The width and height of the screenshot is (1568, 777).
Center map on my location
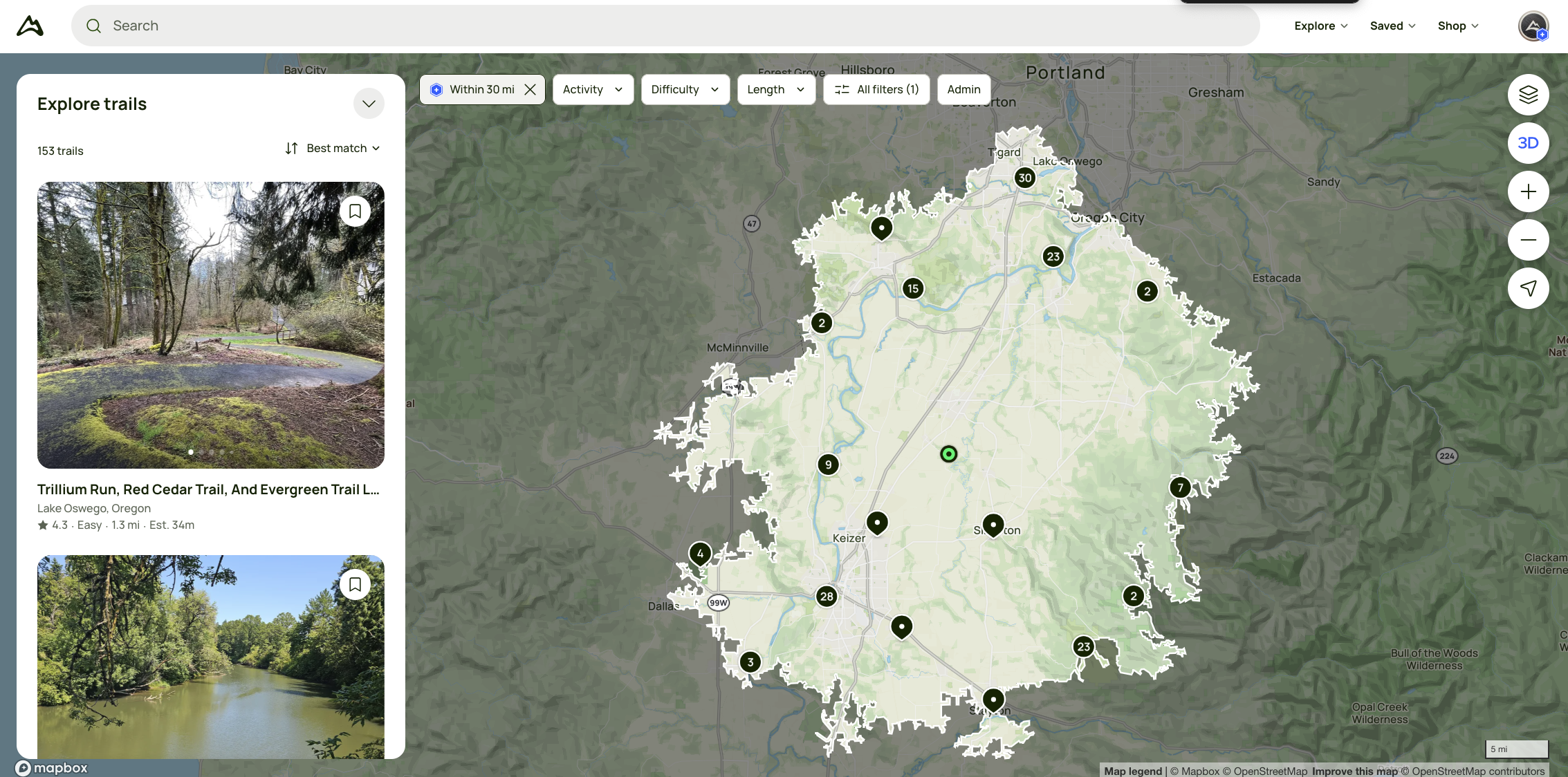point(1528,288)
